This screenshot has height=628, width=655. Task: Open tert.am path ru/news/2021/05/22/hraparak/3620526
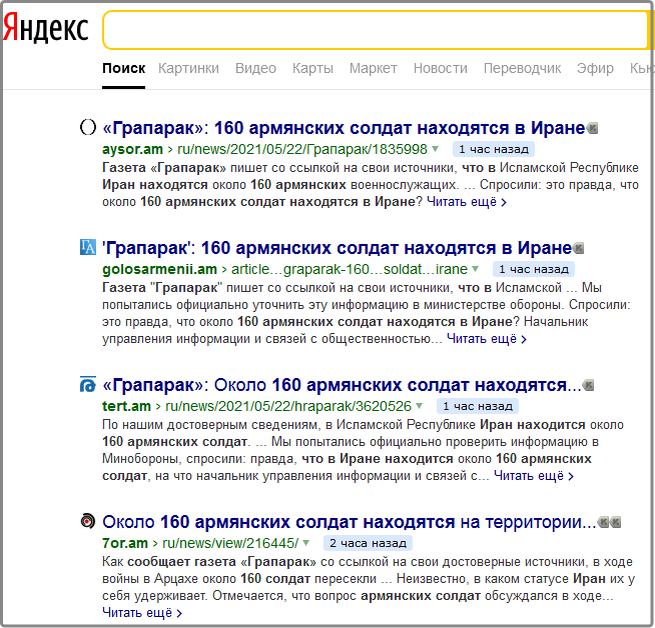pos(289,406)
